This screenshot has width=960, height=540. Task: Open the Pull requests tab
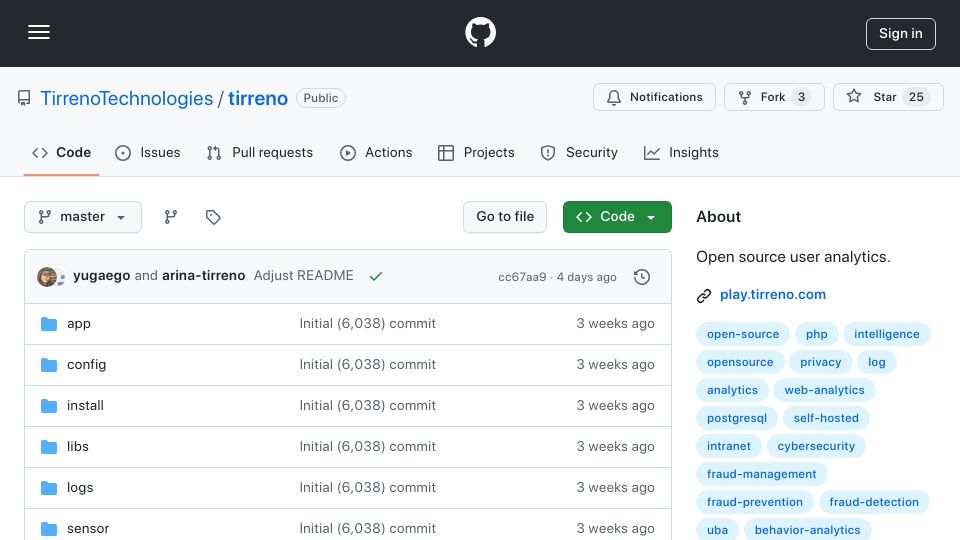[x=260, y=152]
